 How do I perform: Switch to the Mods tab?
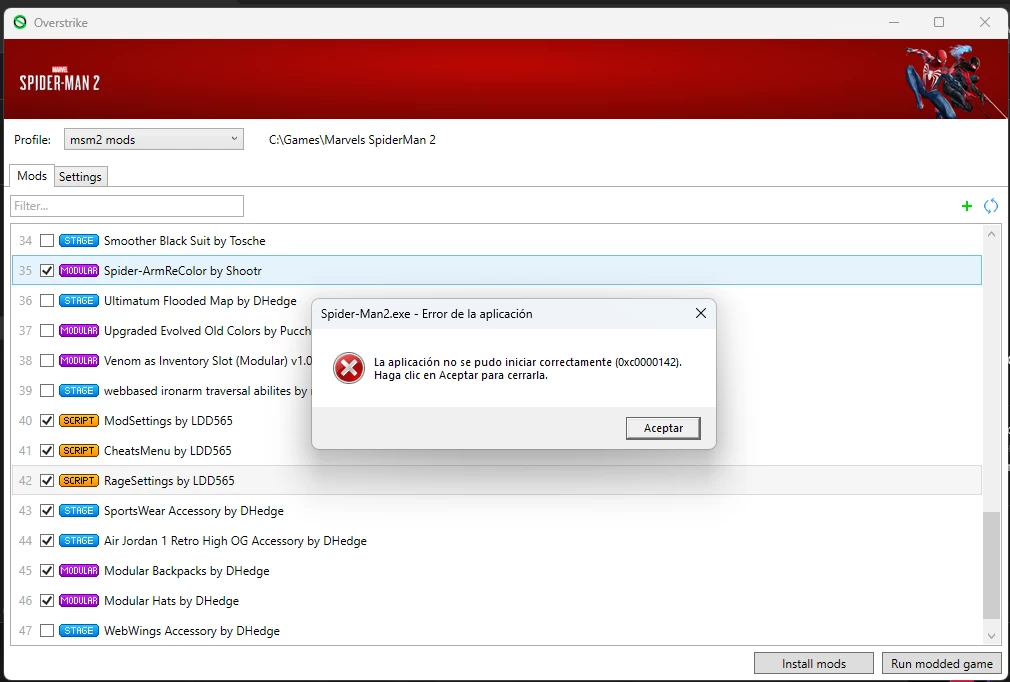[x=32, y=176]
